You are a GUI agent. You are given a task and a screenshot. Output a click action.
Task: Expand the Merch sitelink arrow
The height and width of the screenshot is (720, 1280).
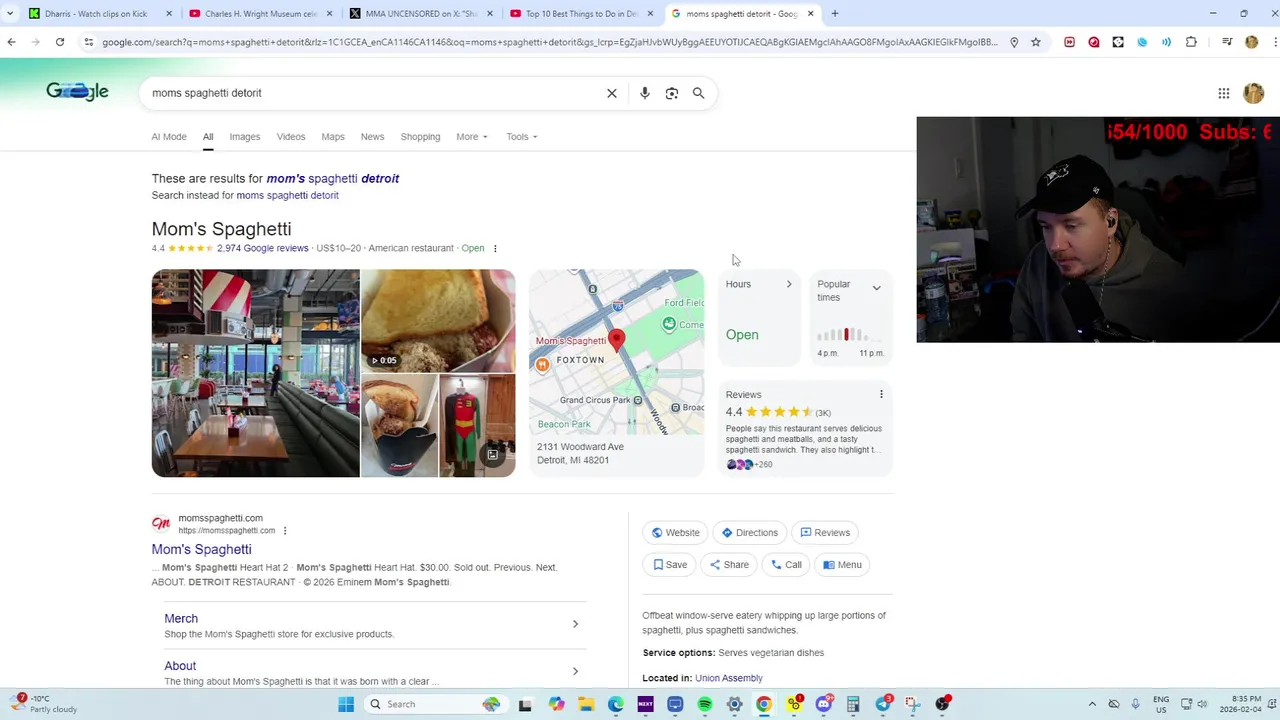[575, 624]
